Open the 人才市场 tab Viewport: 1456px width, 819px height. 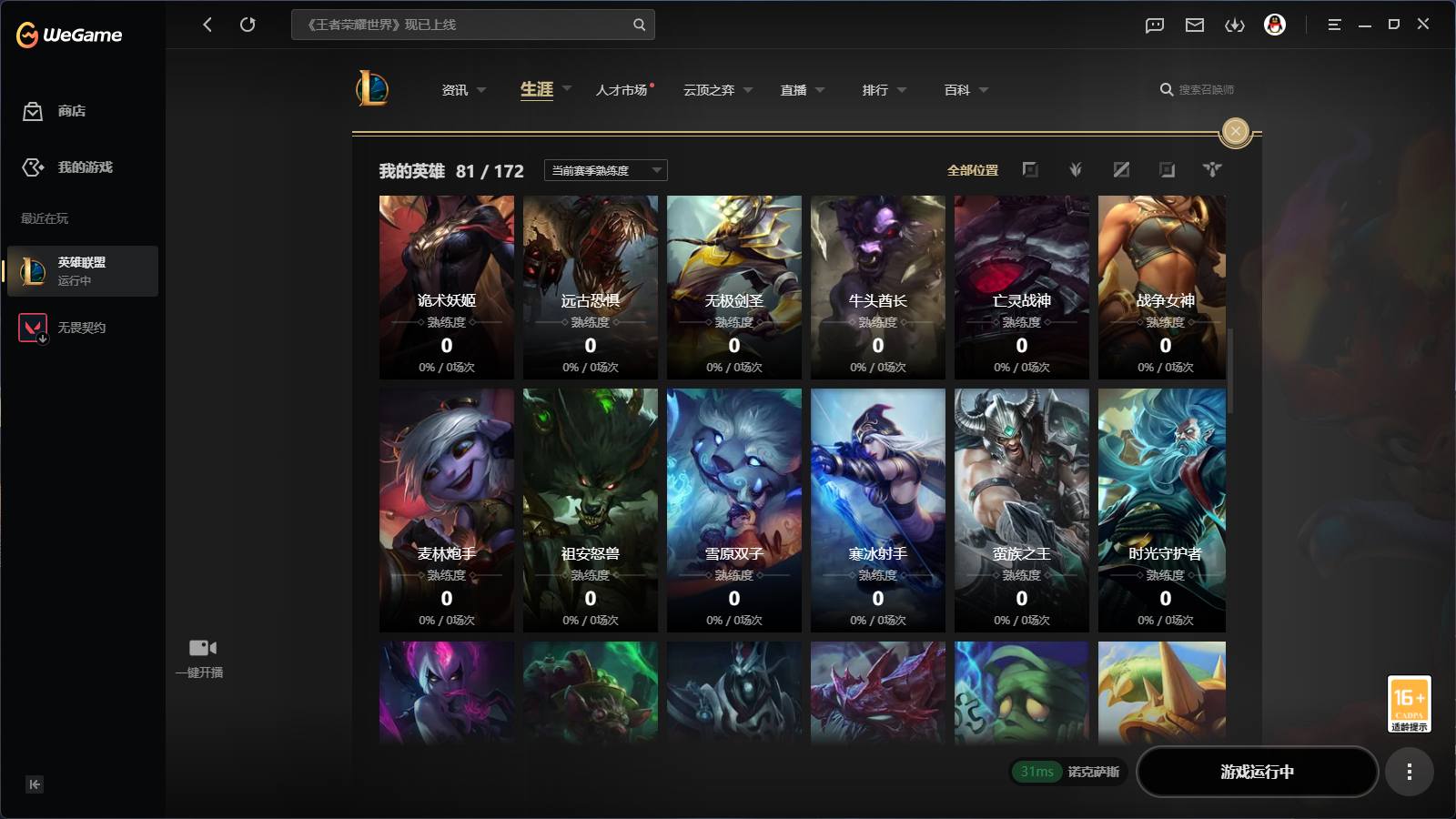622,90
